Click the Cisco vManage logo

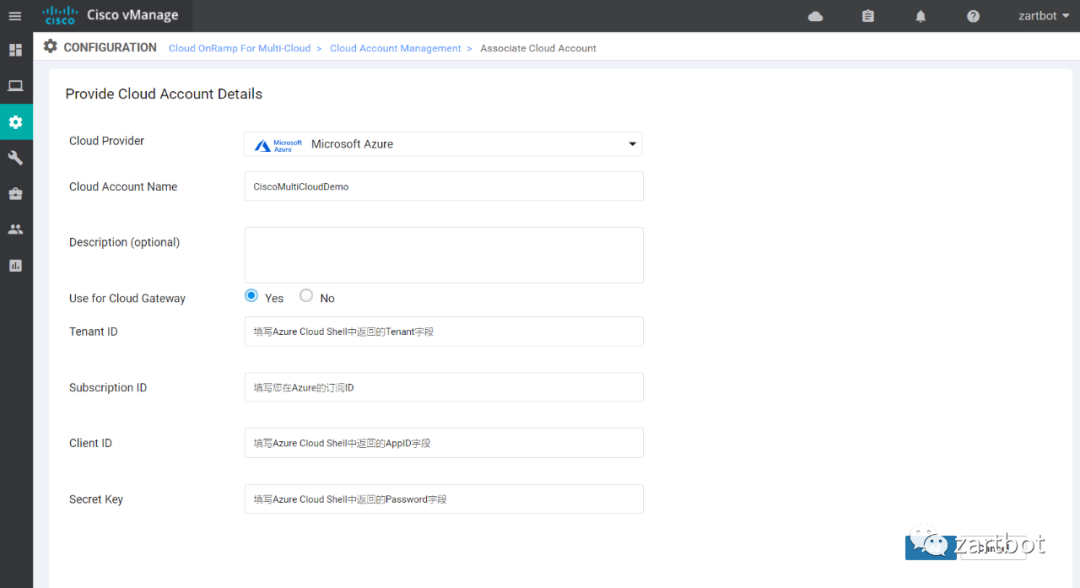(110, 15)
